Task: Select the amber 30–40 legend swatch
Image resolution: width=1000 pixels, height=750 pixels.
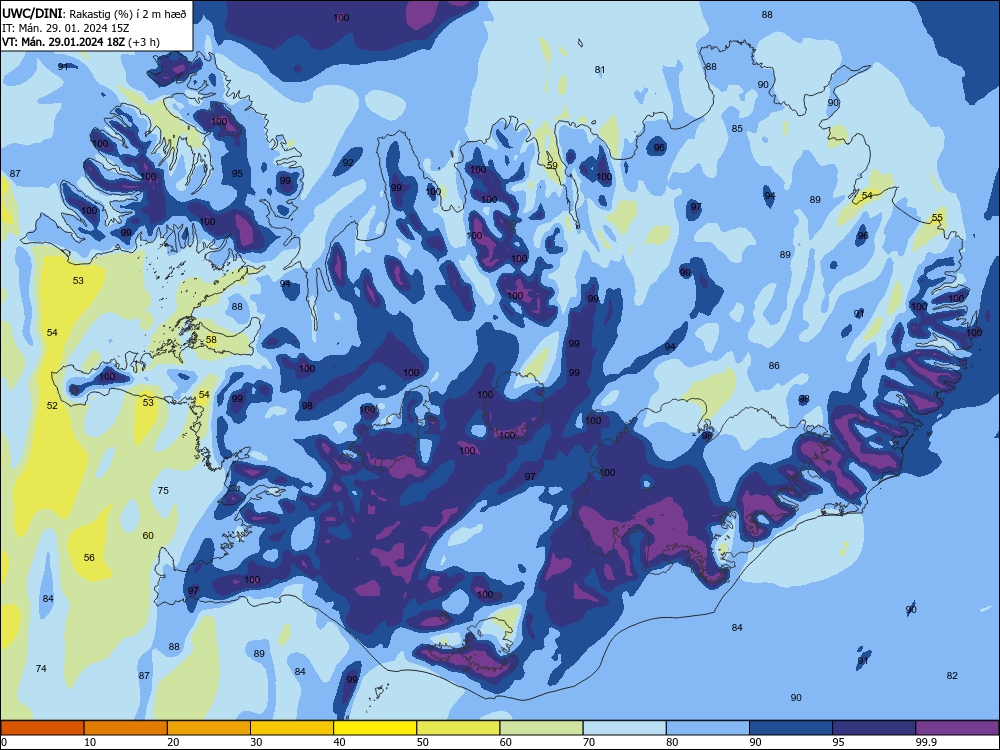Action: tap(292, 728)
